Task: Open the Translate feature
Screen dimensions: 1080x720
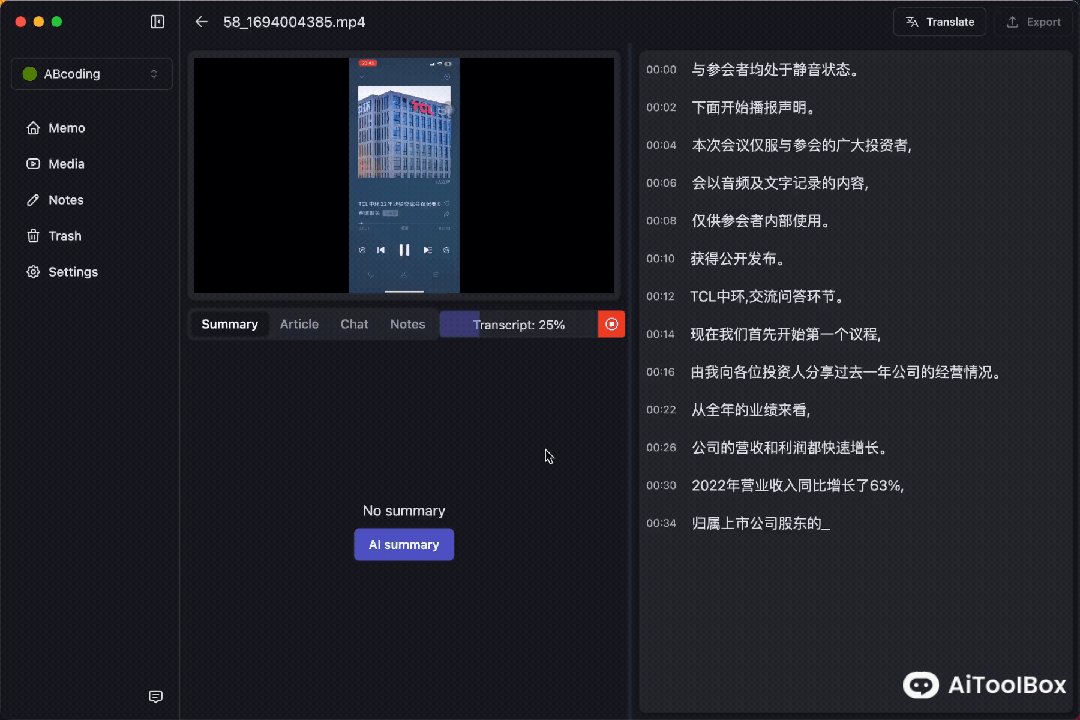Action: 939,21
